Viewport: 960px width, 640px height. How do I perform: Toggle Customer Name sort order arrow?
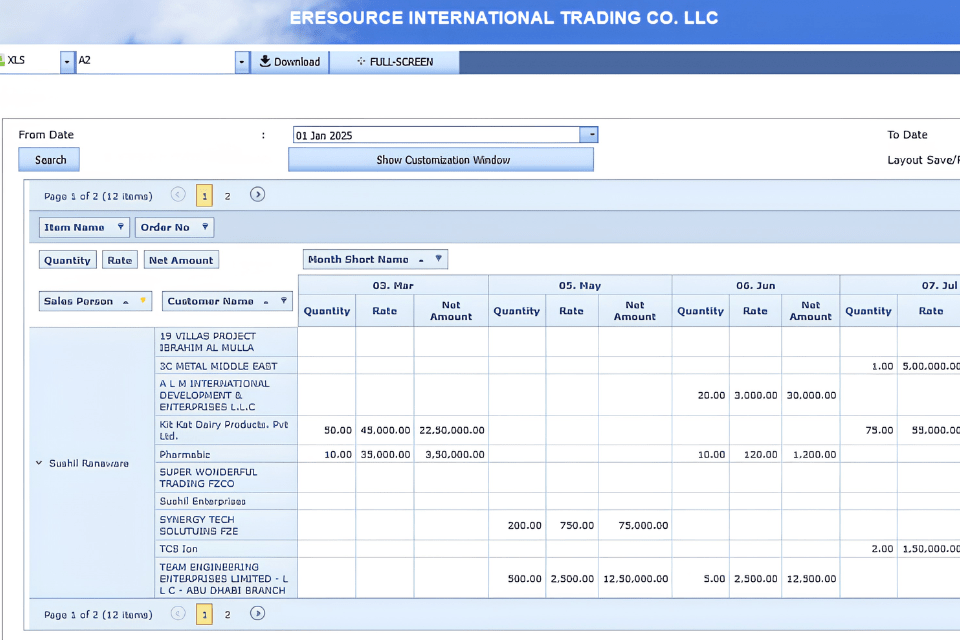[266, 302]
